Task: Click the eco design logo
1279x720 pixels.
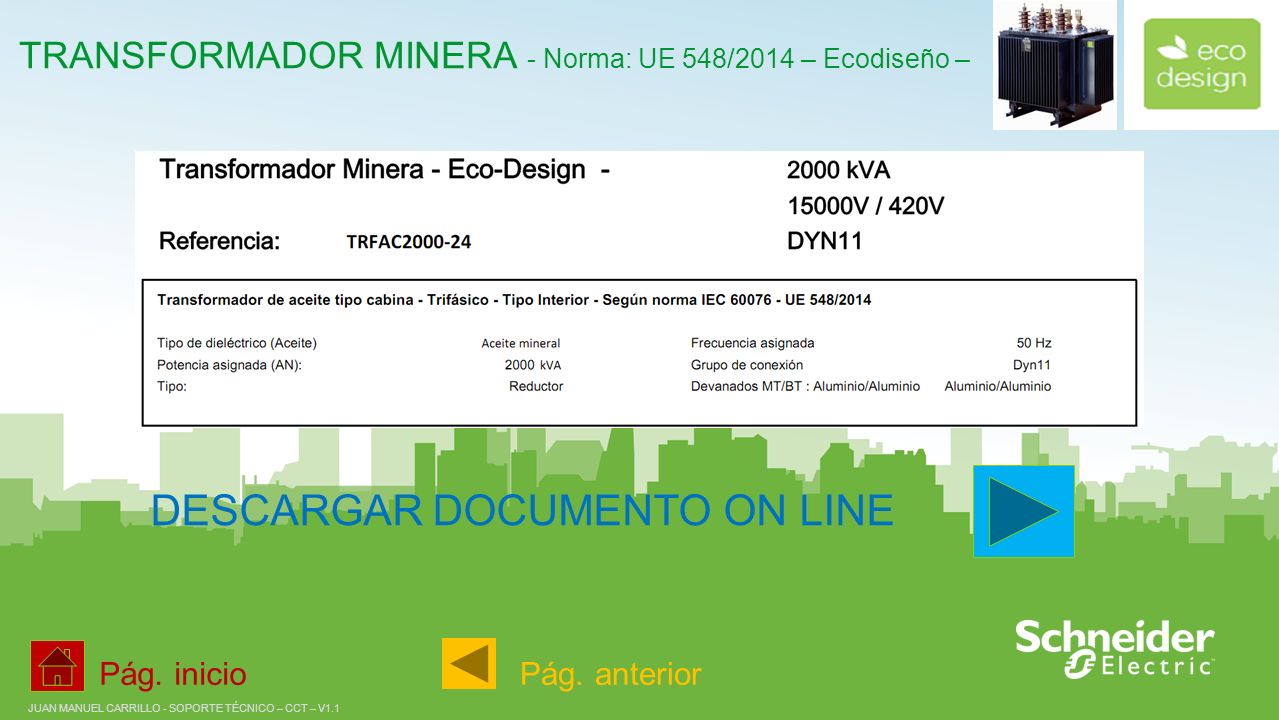Action: point(1202,64)
